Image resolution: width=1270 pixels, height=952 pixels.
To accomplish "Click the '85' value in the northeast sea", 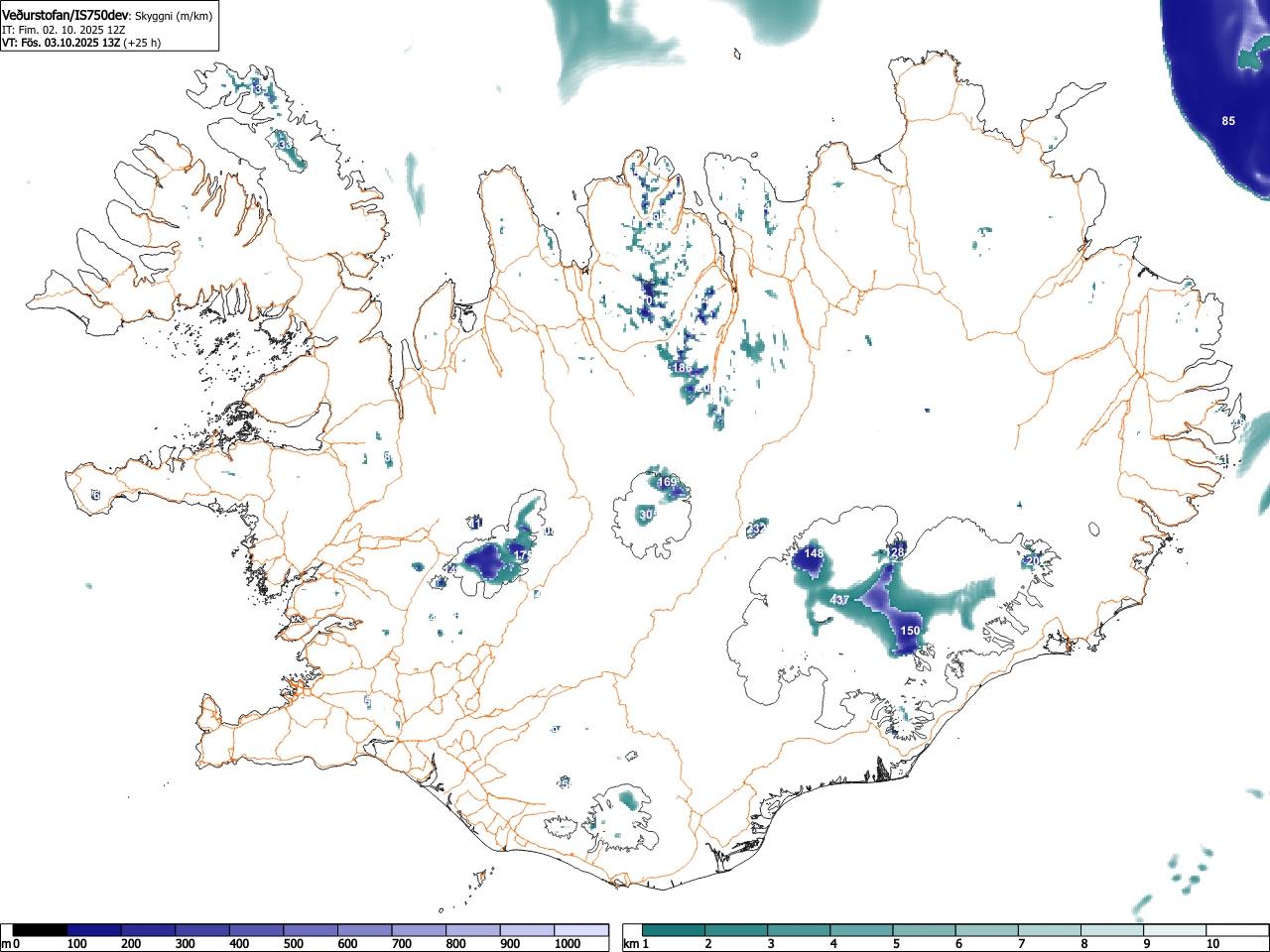I will (1228, 121).
